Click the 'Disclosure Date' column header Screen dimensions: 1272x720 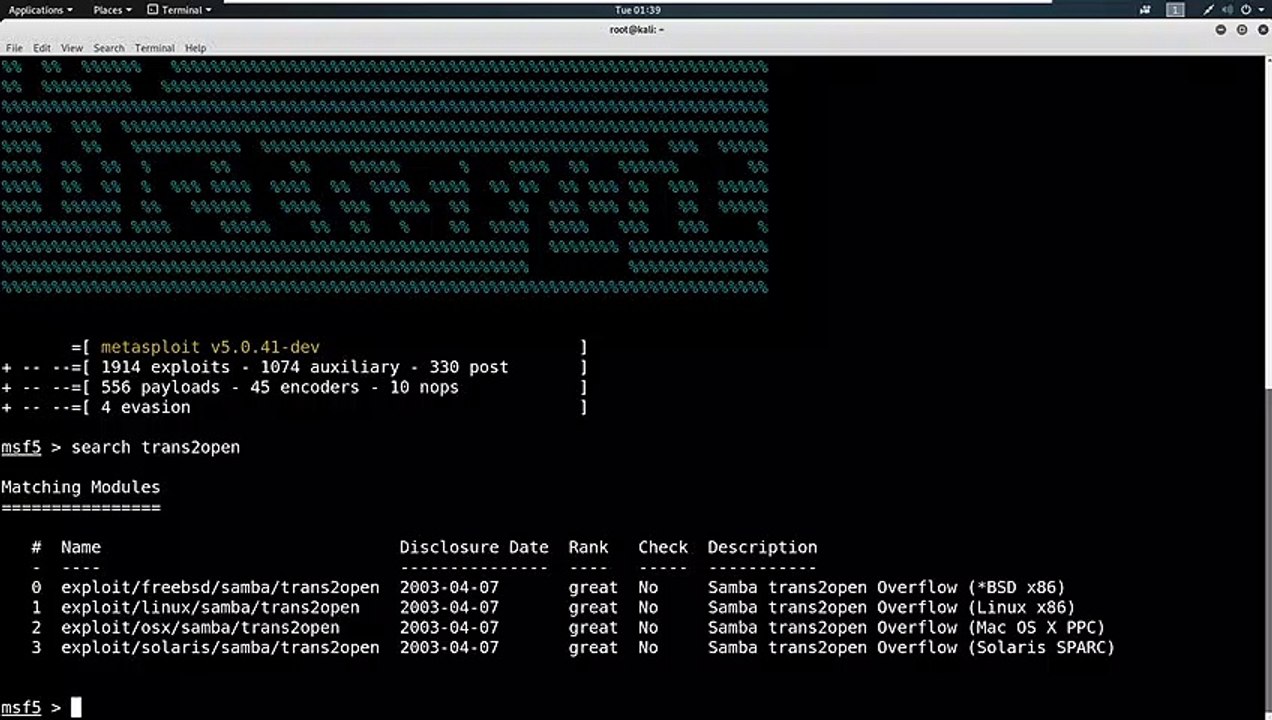pos(474,547)
